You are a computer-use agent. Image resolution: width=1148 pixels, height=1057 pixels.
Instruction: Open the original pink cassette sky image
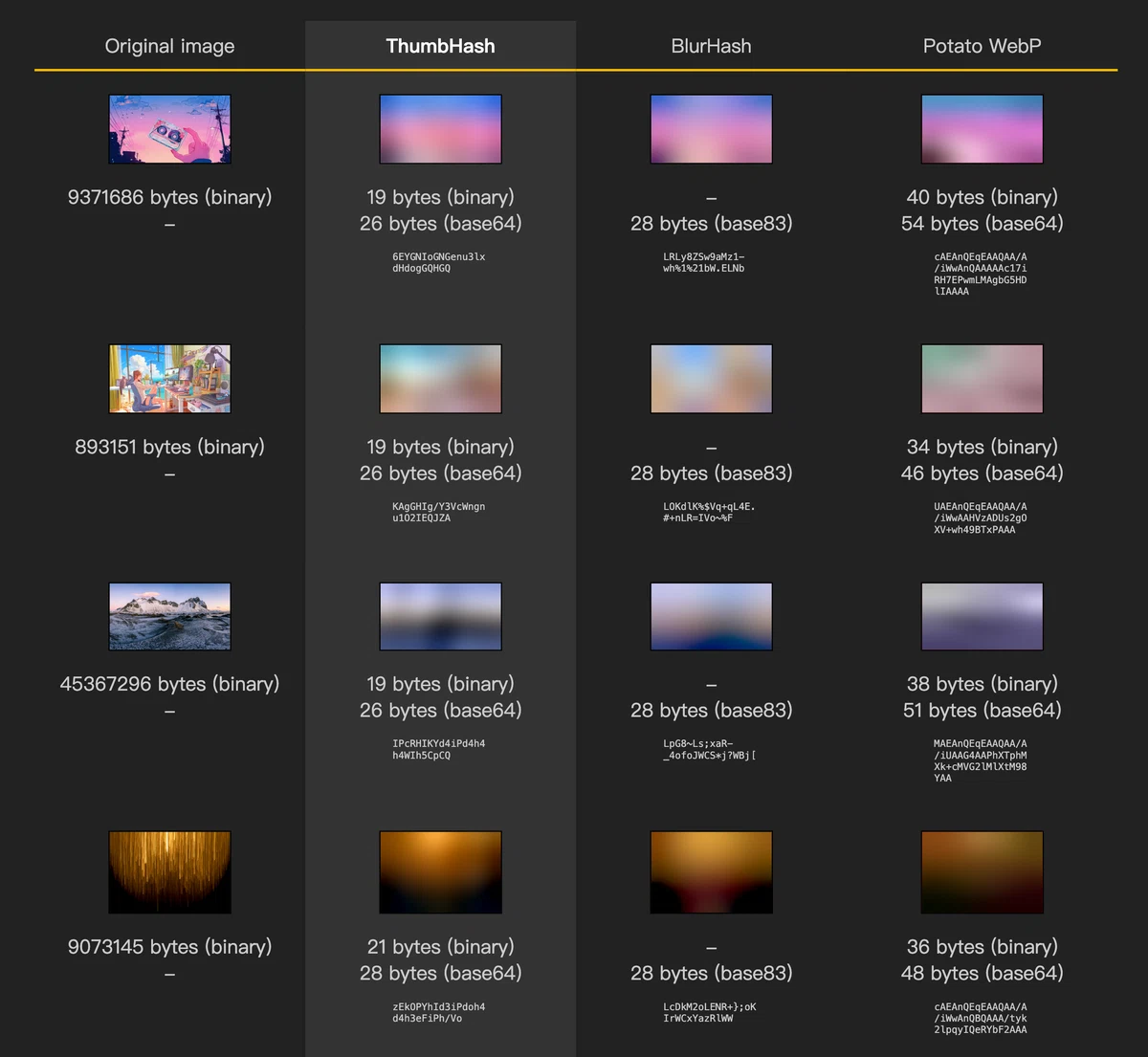coord(169,129)
